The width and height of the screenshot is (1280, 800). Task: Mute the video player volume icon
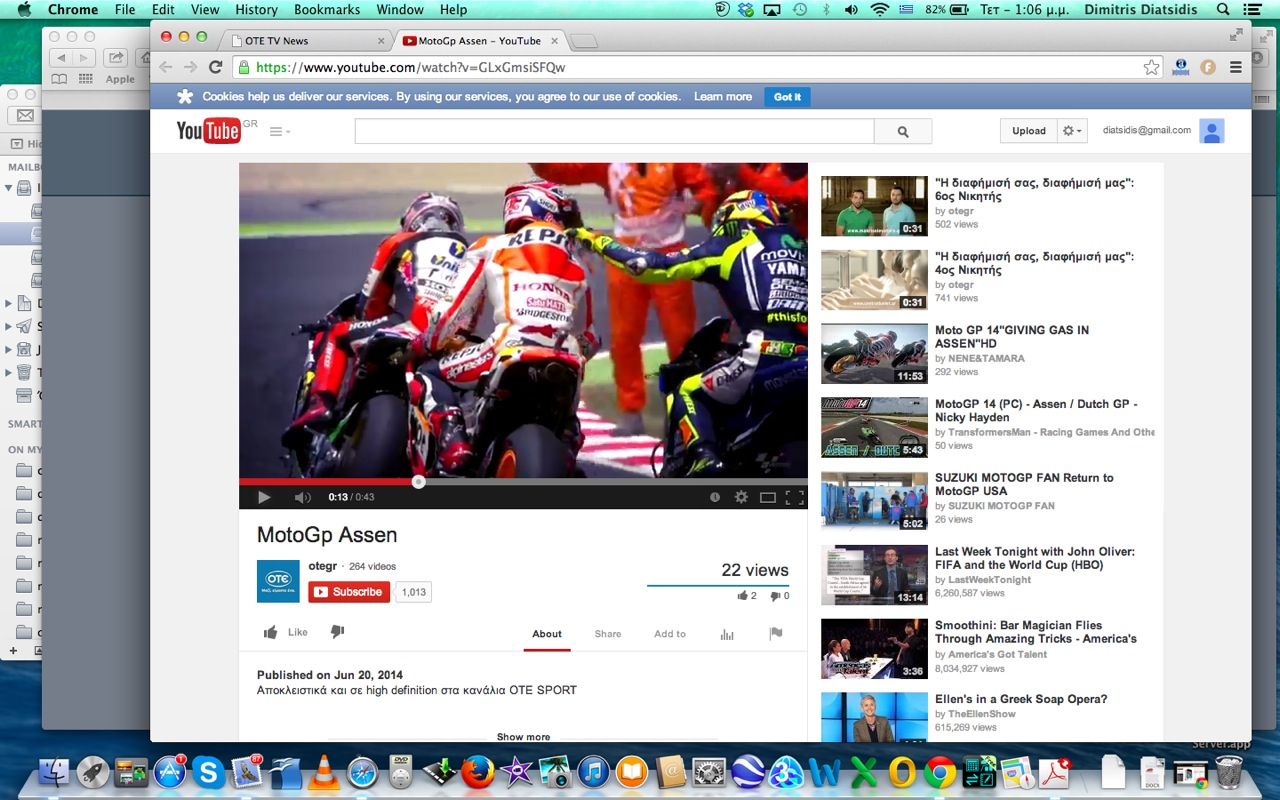click(x=302, y=497)
